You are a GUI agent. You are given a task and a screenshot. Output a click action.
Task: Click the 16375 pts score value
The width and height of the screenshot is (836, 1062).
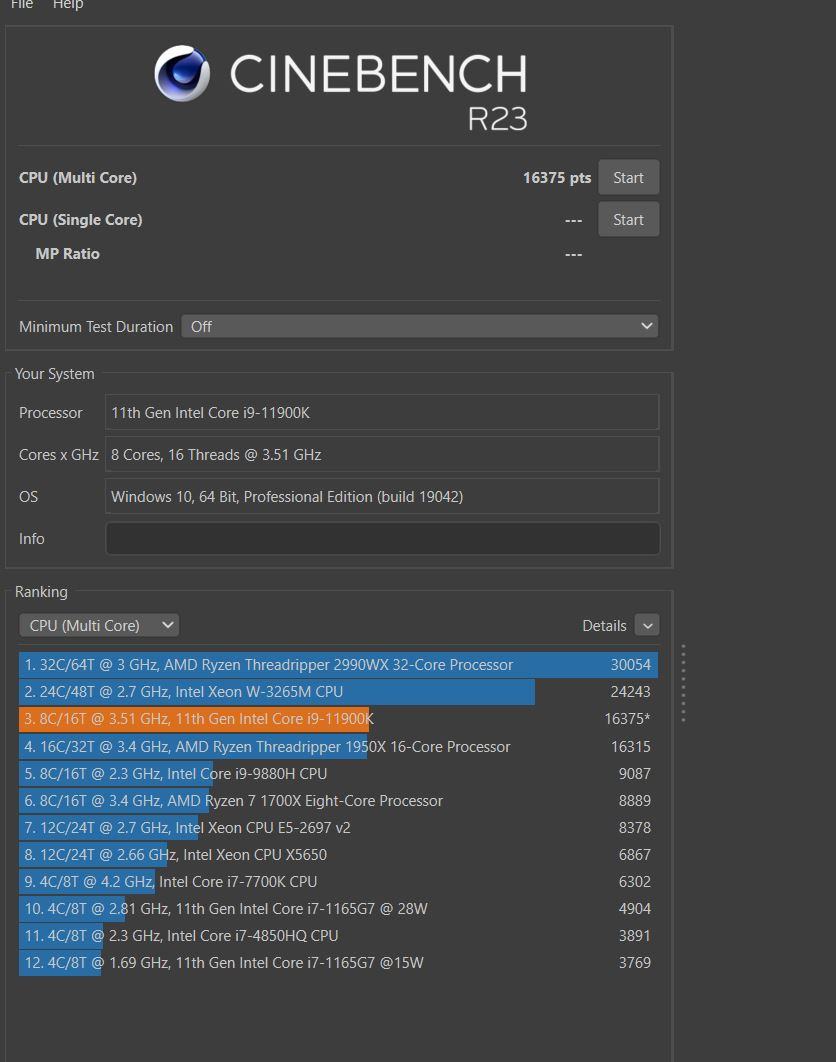[557, 178]
